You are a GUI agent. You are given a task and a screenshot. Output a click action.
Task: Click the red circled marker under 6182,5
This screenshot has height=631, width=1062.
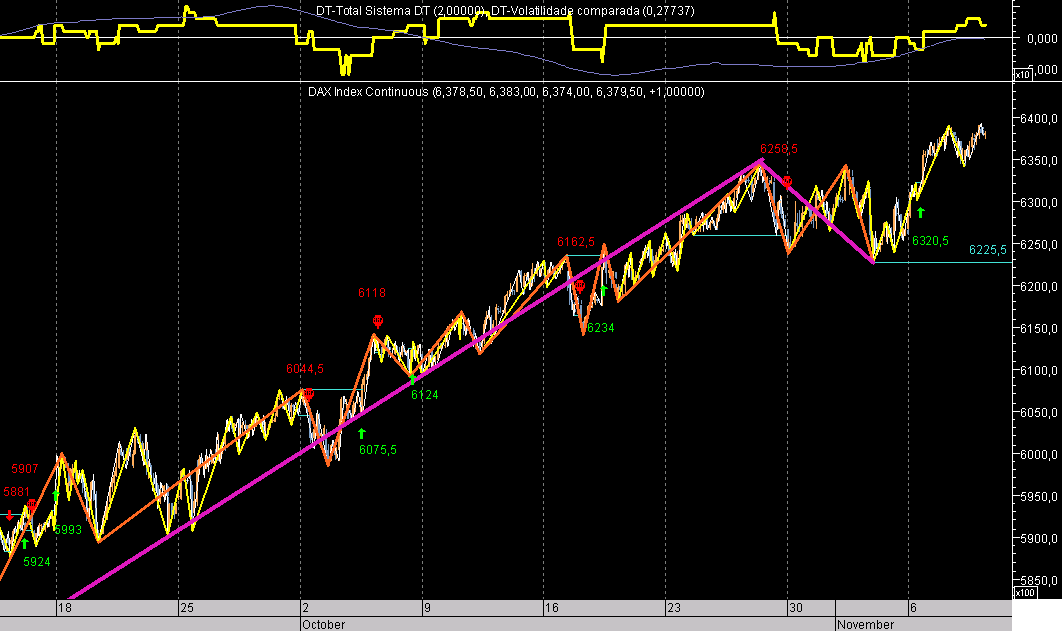(x=578, y=287)
